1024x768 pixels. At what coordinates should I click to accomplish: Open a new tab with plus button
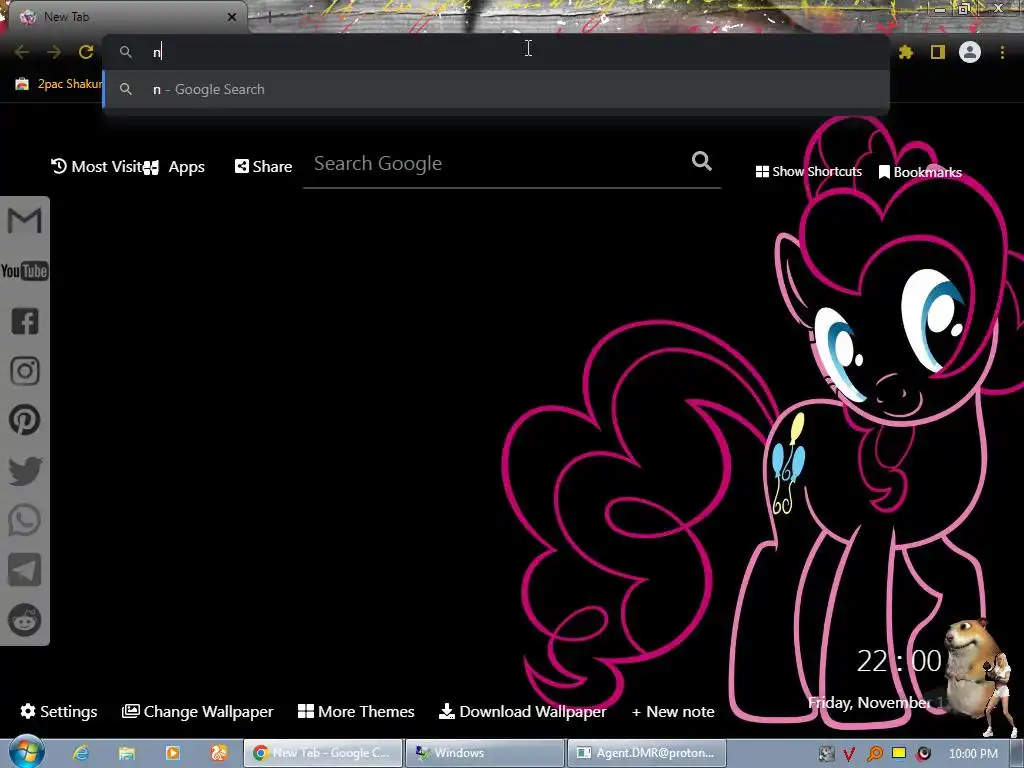point(268,18)
